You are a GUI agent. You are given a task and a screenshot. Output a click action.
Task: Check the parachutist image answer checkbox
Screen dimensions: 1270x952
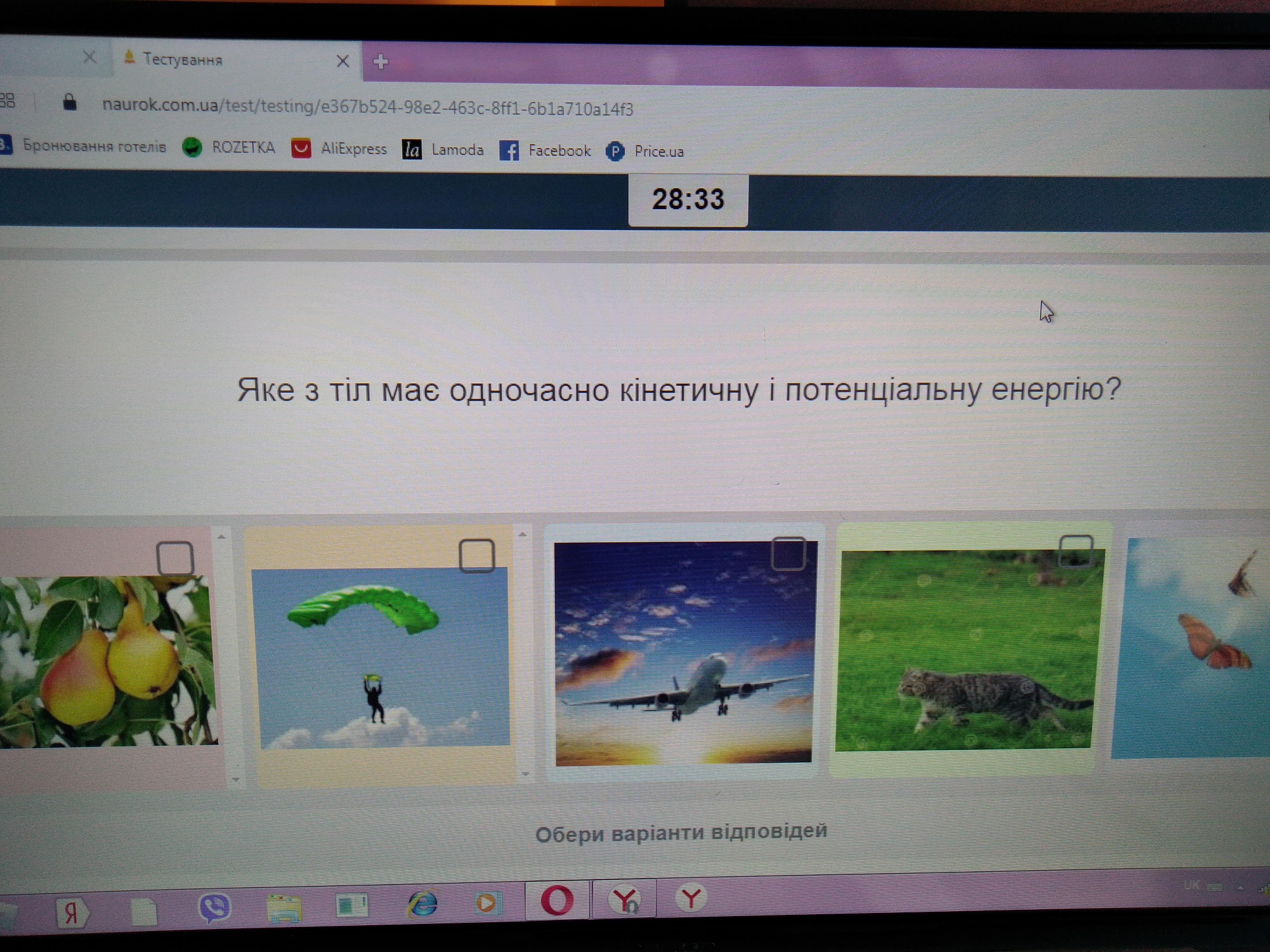[x=477, y=555]
